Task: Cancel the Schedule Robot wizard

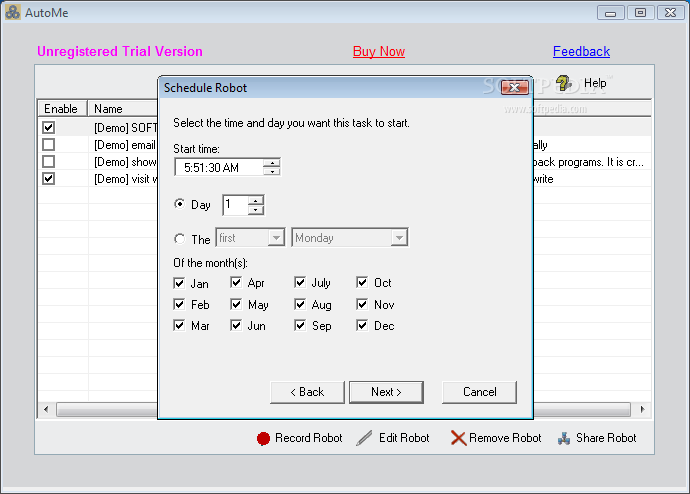Action: tap(479, 392)
